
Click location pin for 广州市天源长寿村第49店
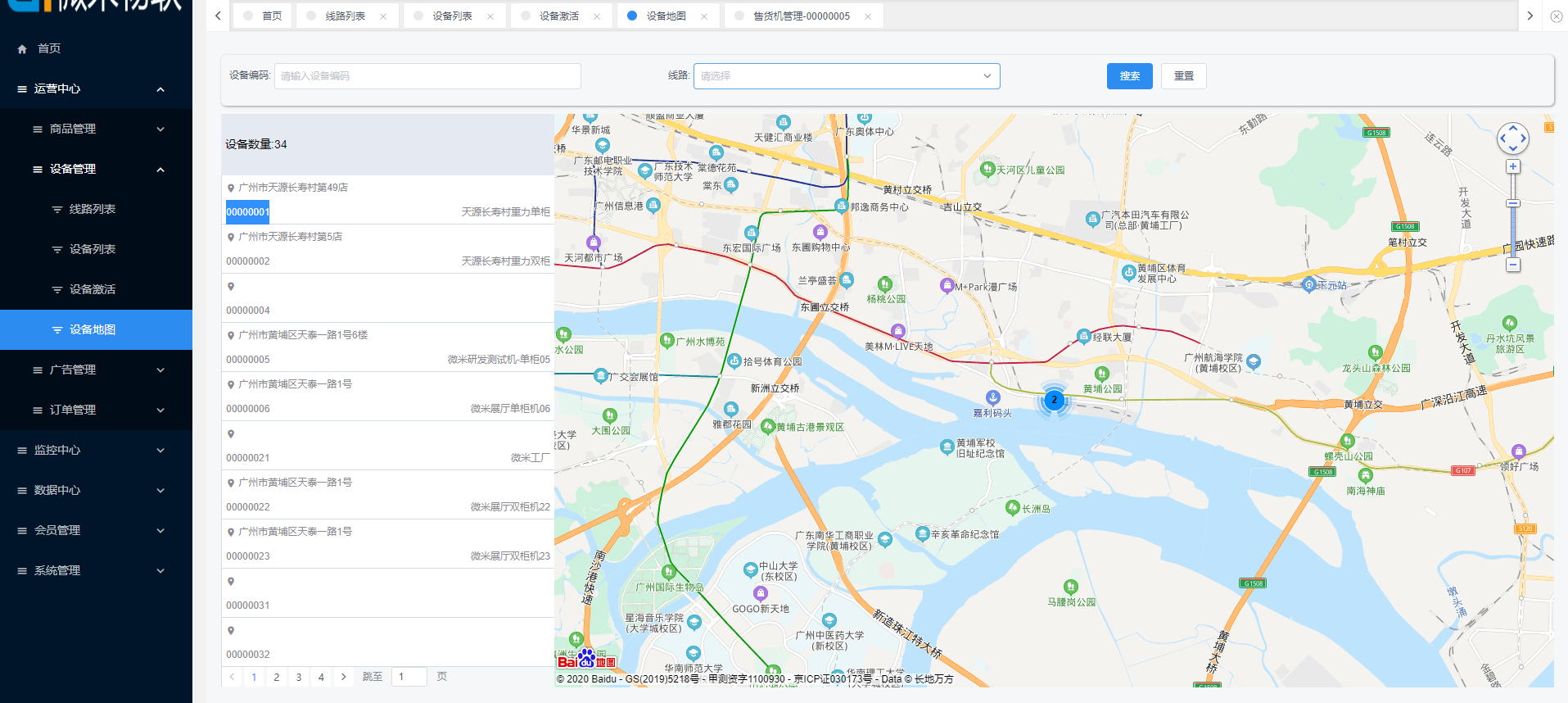point(231,188)
